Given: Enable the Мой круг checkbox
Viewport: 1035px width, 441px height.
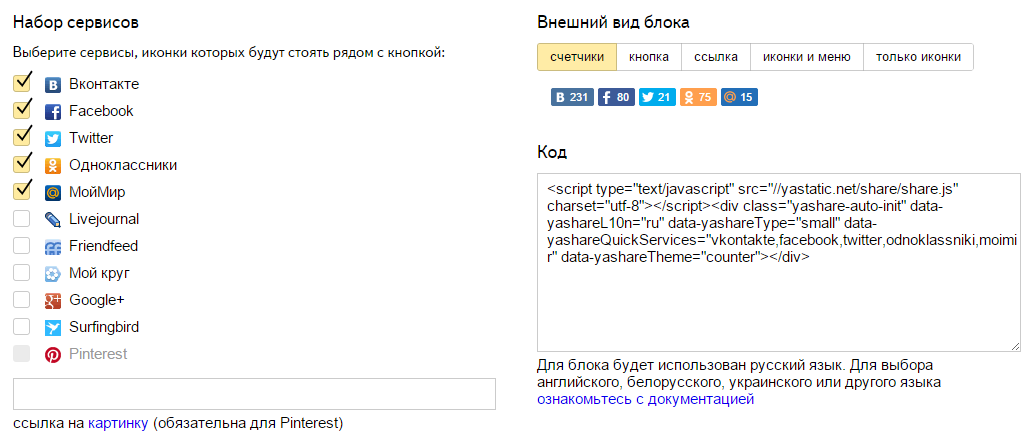Looking at the screenshot, I should coord(22,273).
